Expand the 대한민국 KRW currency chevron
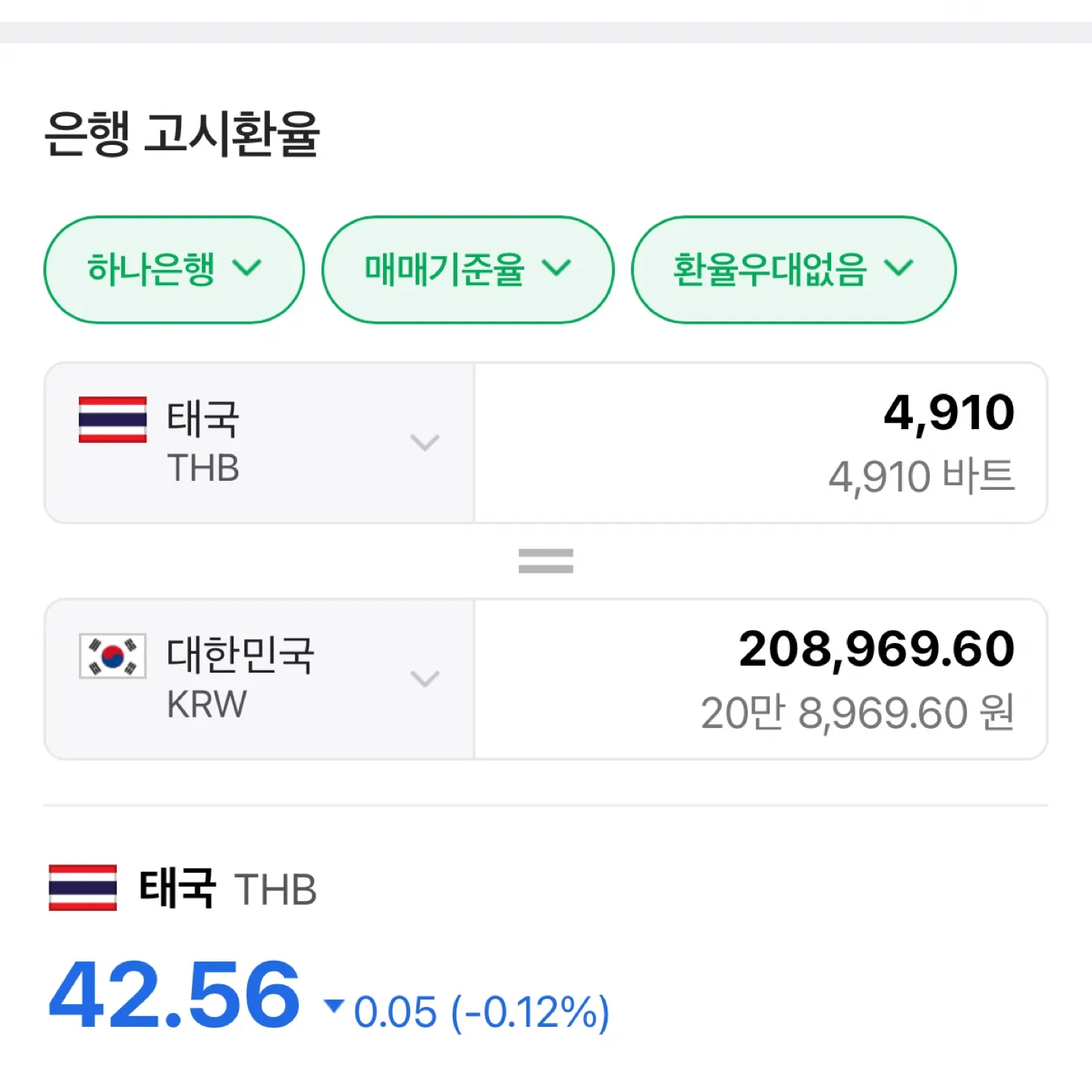Viewport: 1092px width, 1092px height. (425, 679)
